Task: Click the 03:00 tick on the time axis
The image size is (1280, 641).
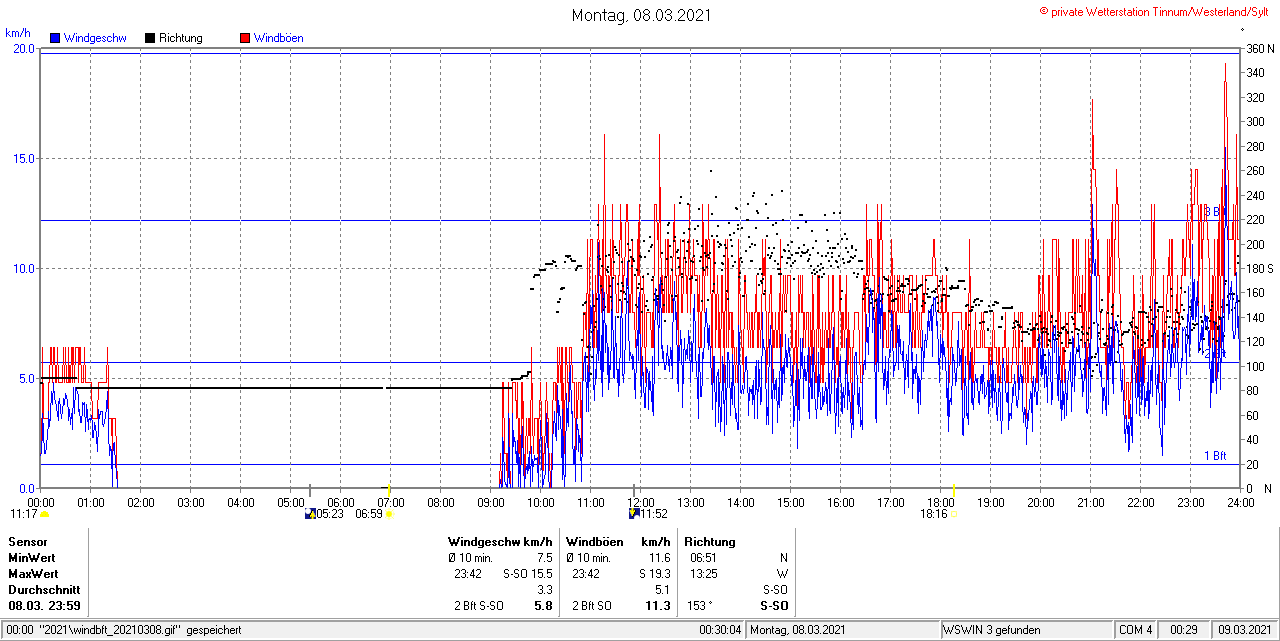Action: [x=191, y=503]
